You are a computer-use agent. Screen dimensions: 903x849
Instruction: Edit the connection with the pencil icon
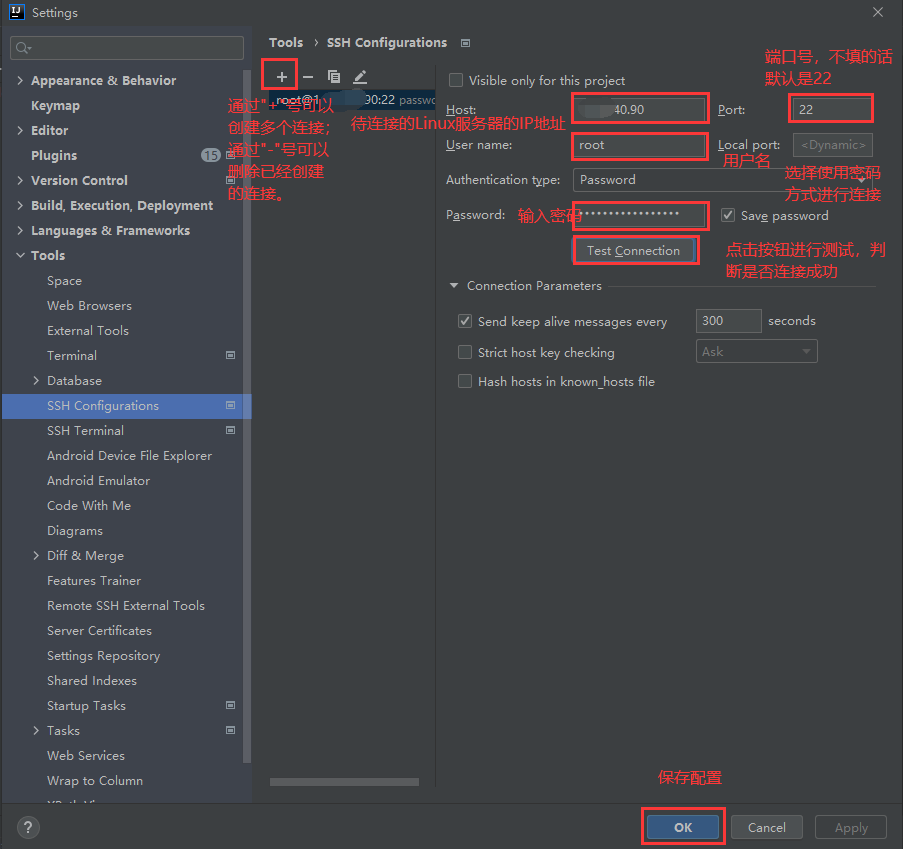pyautogui.click(x=360, y=75)
